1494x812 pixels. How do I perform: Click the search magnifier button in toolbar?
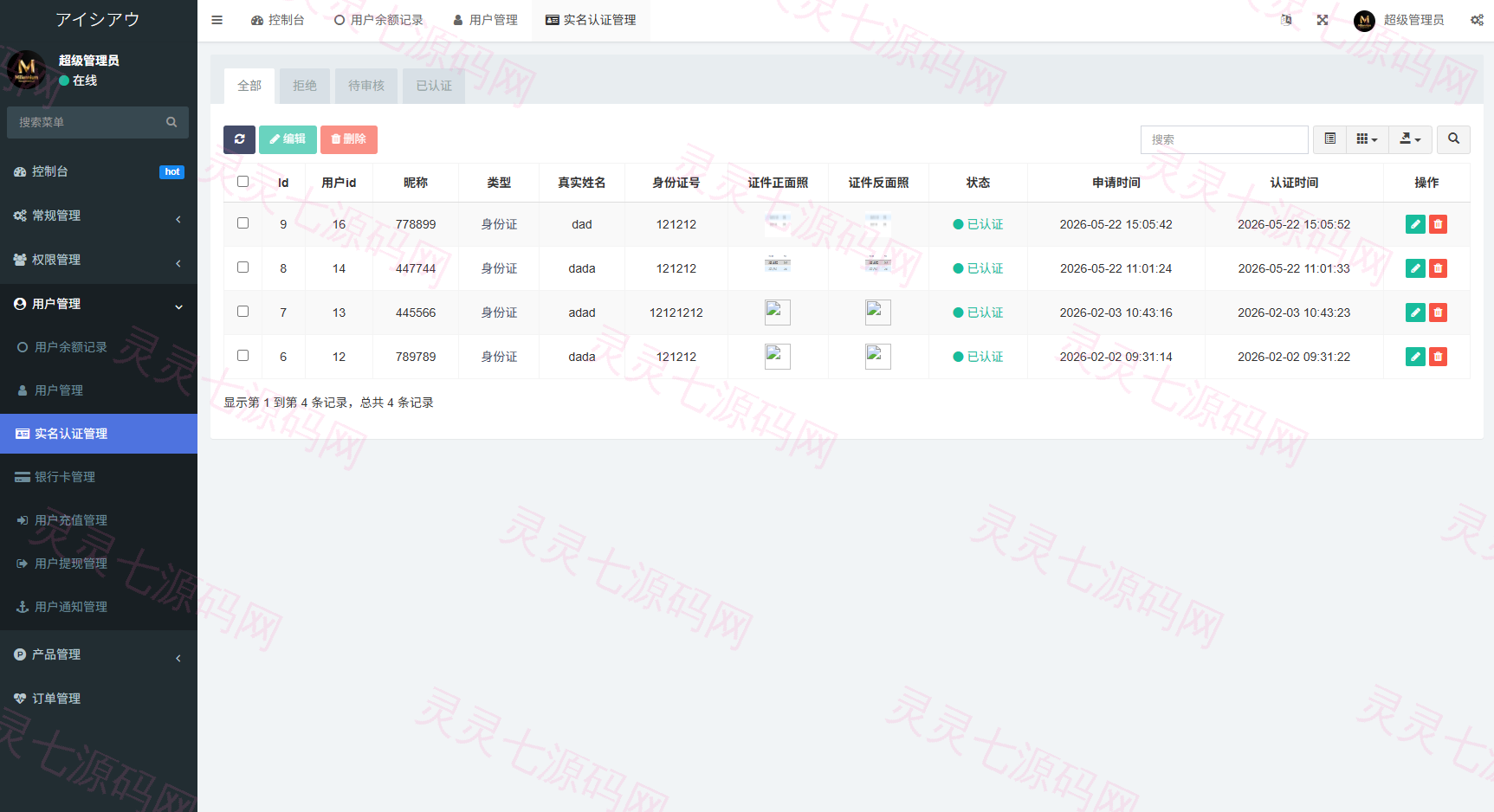(1453, 139)
